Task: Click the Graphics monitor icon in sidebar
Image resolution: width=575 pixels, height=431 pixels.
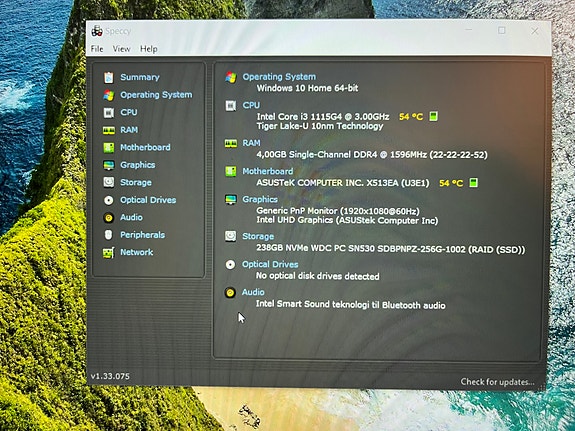Action: tap(109, 165)
